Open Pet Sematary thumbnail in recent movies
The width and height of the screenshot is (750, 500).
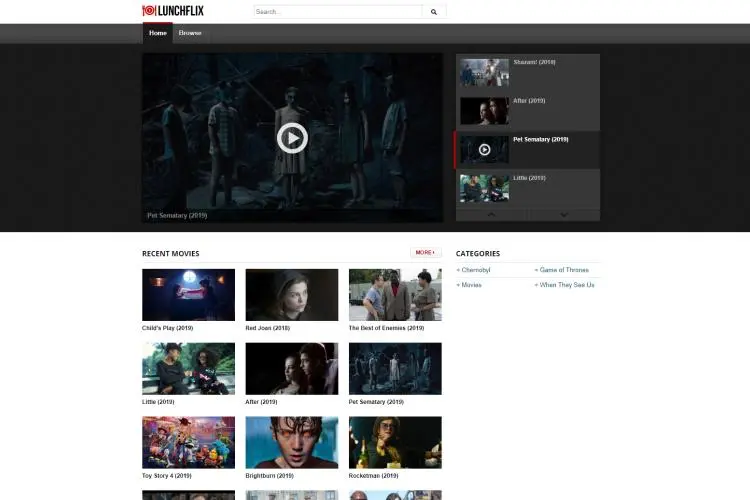point(395,368)
